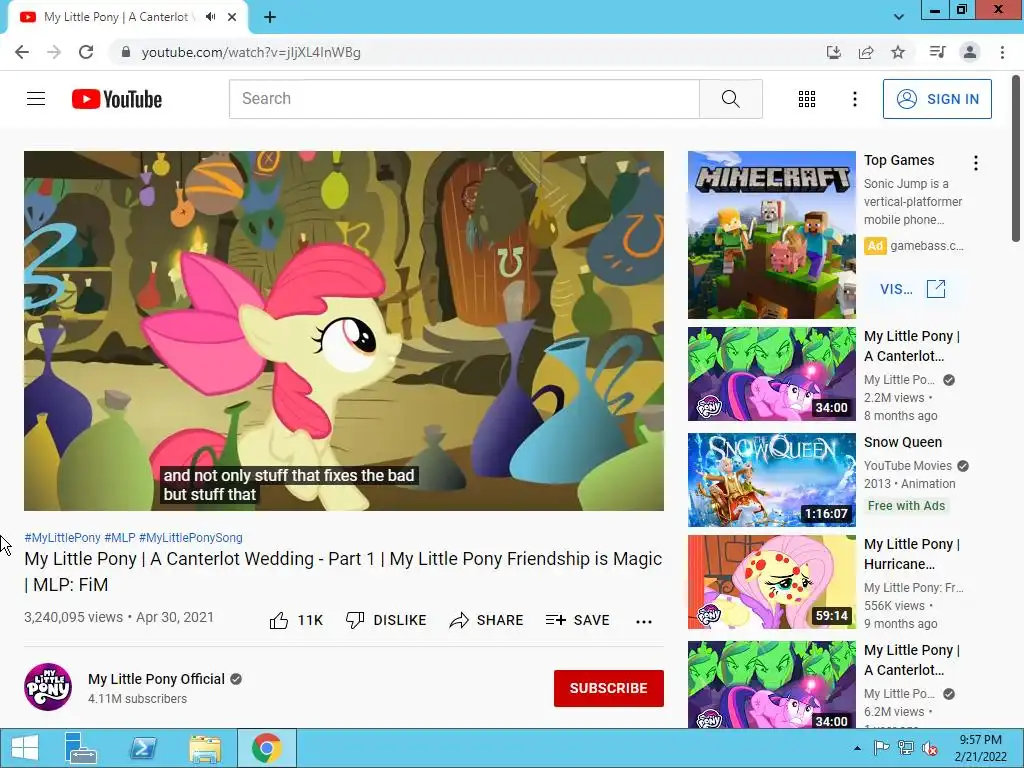Save video to playlist with SAVE
1024x768 pixels.
pos(577,620)
